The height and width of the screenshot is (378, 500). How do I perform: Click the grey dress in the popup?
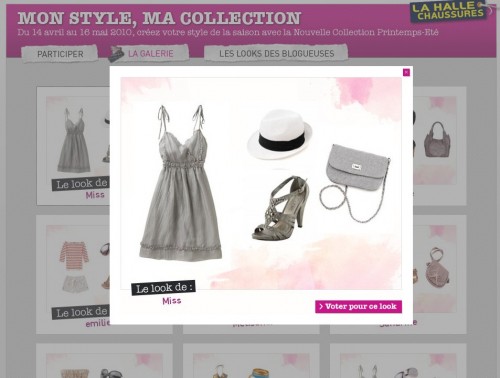pyautogui.click(x=180, y=183)
